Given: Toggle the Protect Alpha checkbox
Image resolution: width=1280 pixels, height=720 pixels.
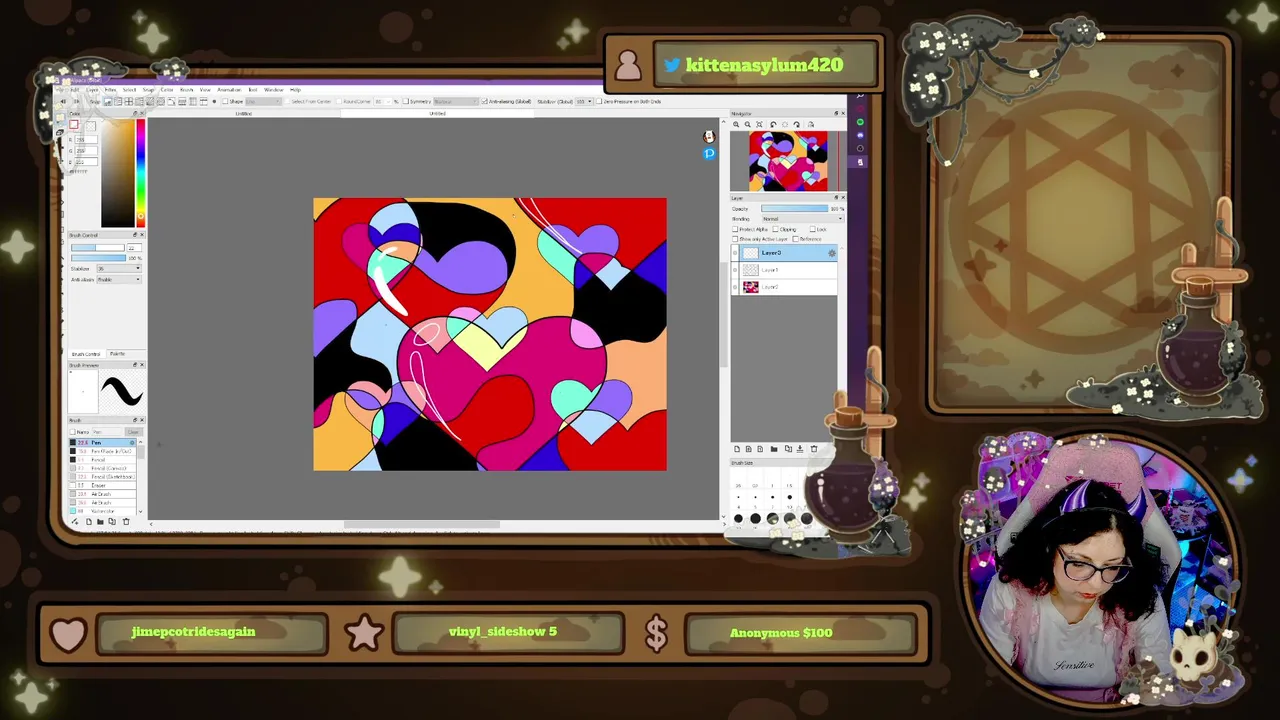Looking at the screenshot, I should point(735,229).
